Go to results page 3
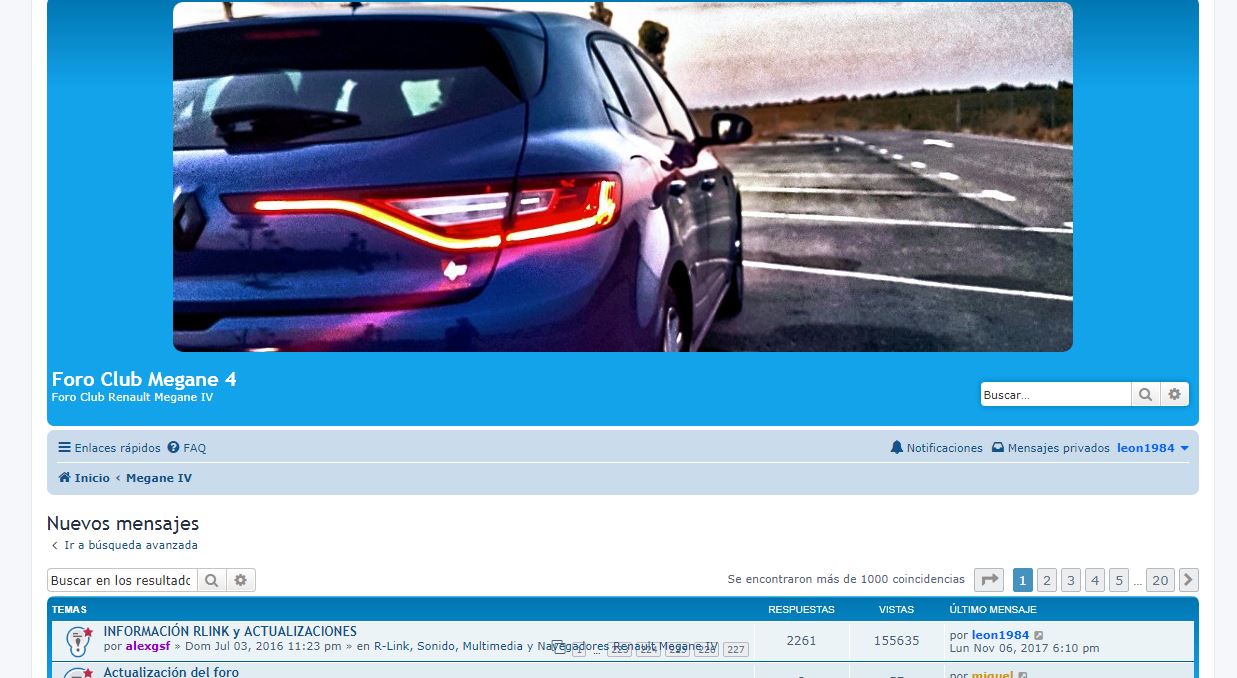1237x678 pixels. [1071, 580]
